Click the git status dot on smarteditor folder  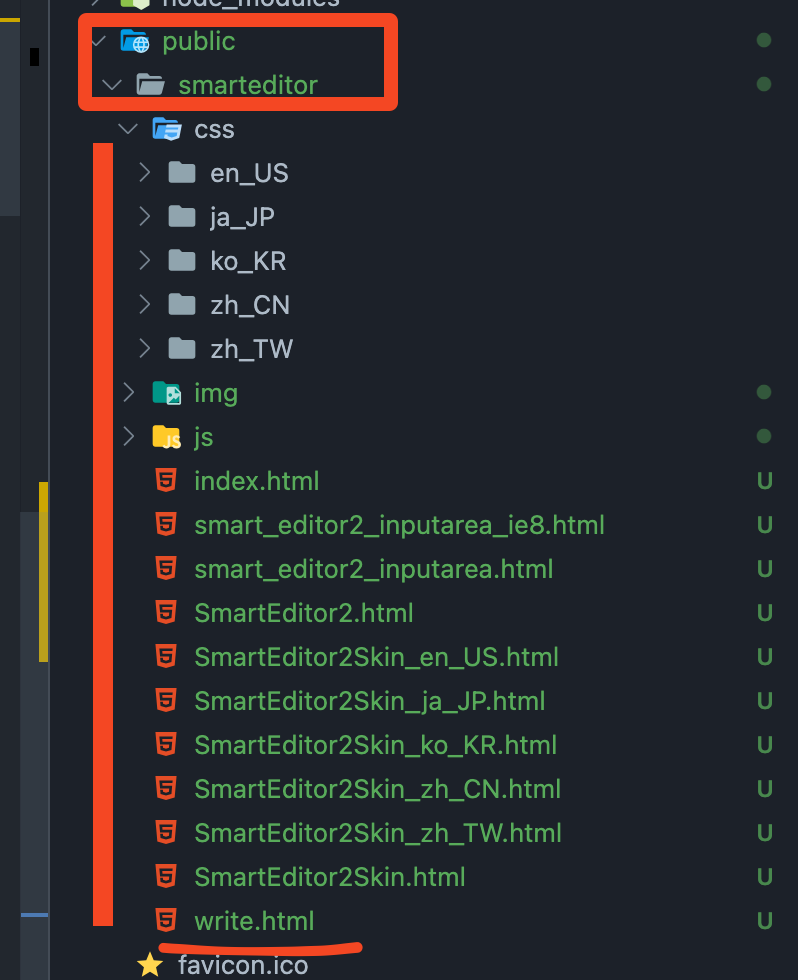pyautogui.click(x=764, y=84)
